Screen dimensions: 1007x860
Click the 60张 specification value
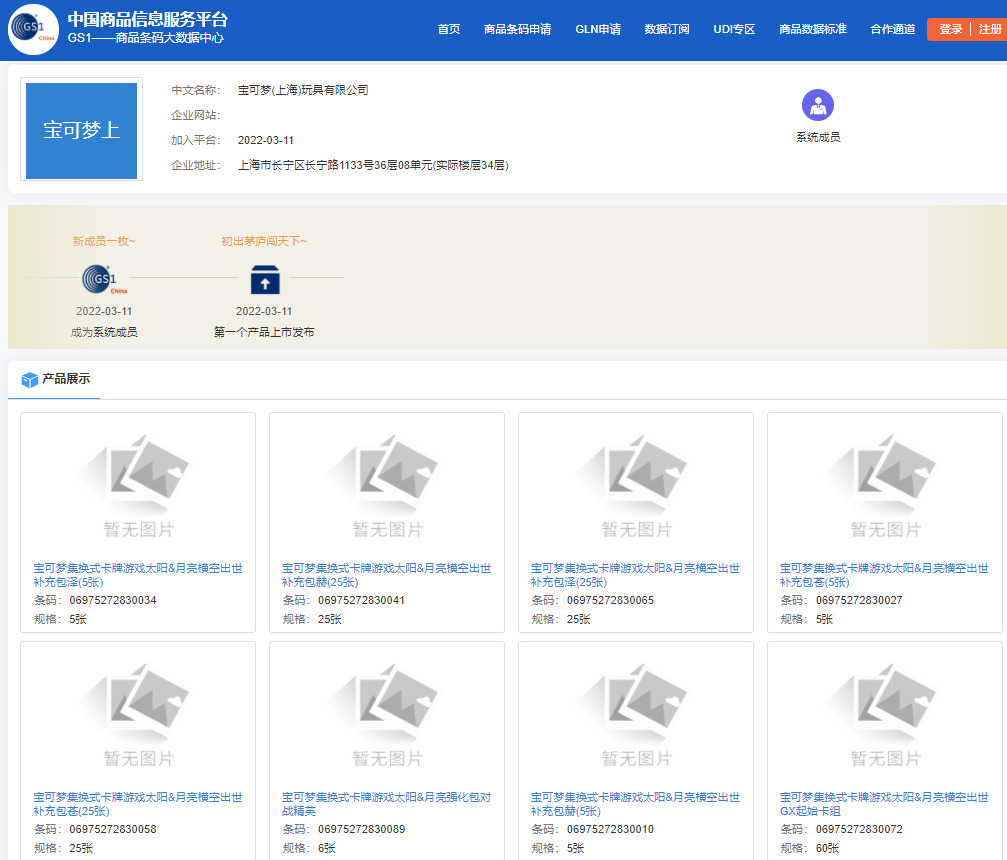pos(827,848)
